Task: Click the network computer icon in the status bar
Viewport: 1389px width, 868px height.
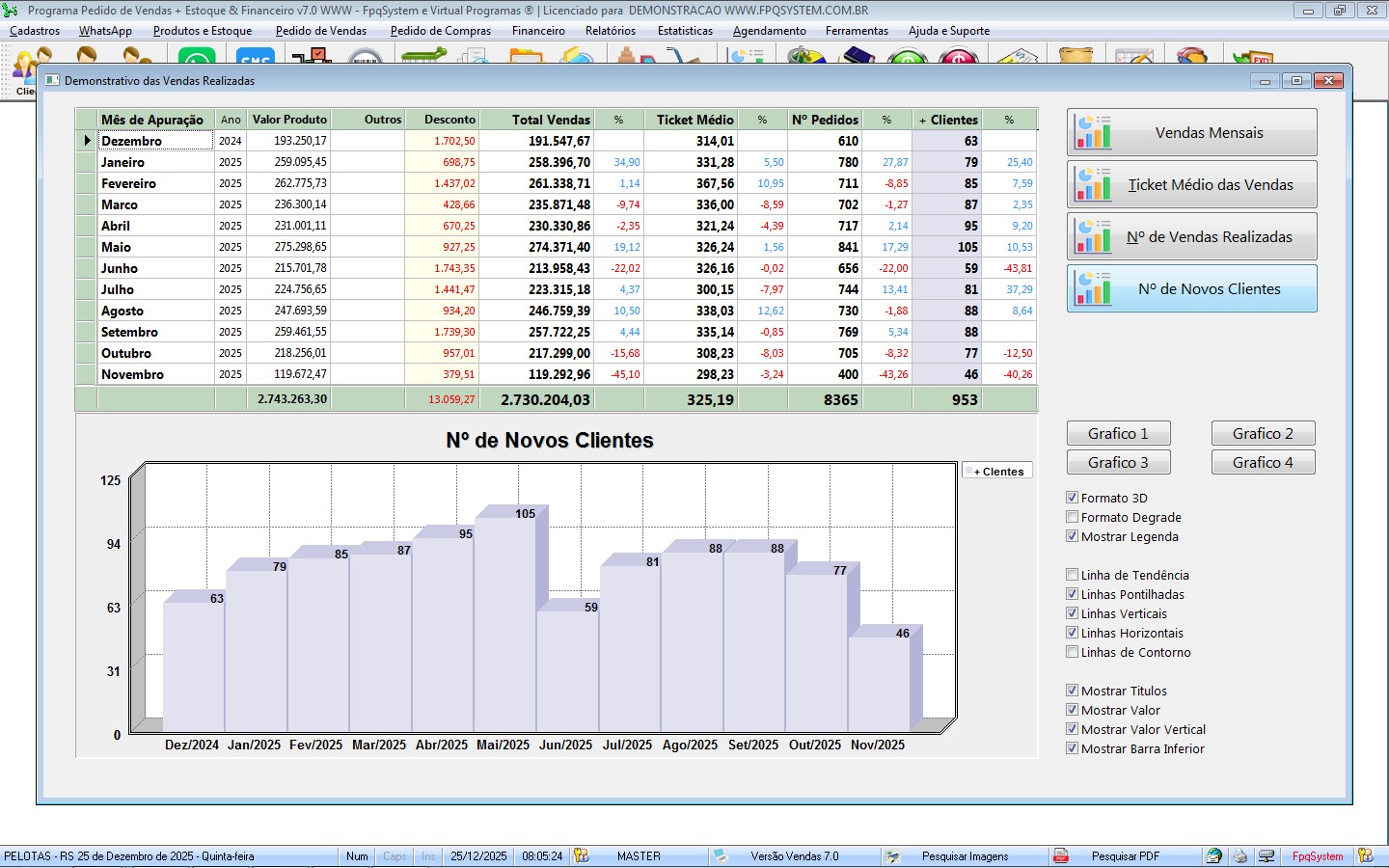Action: 1266,856
